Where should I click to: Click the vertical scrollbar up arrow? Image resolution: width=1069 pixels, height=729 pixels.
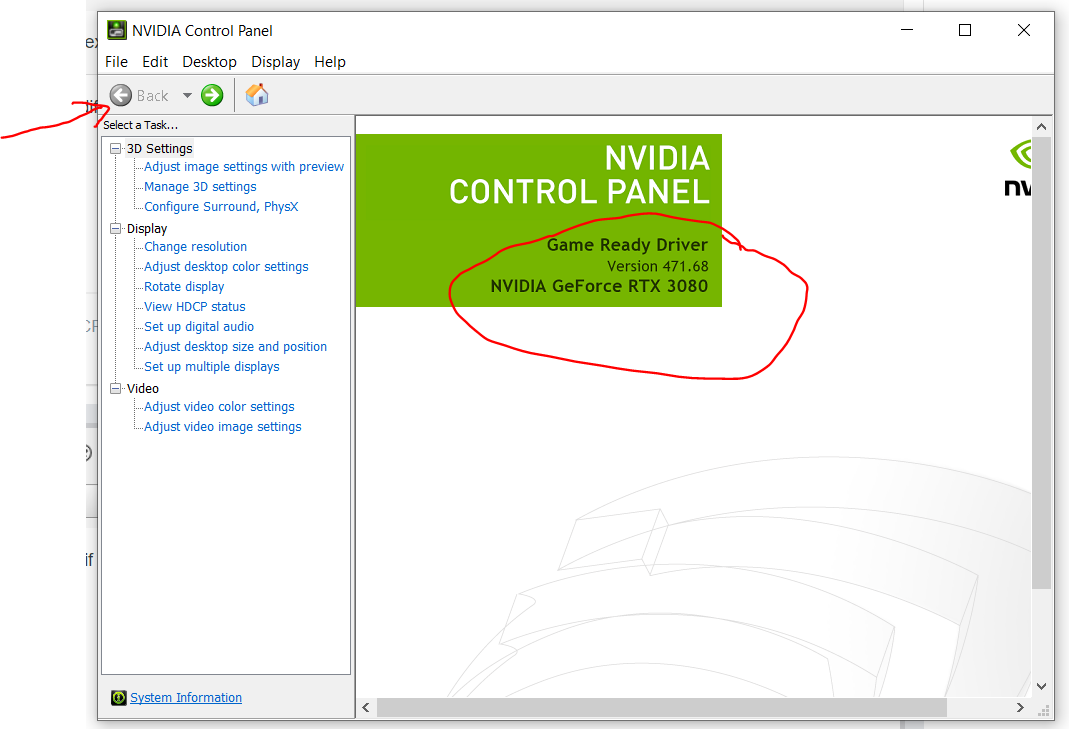point(1041,126)
